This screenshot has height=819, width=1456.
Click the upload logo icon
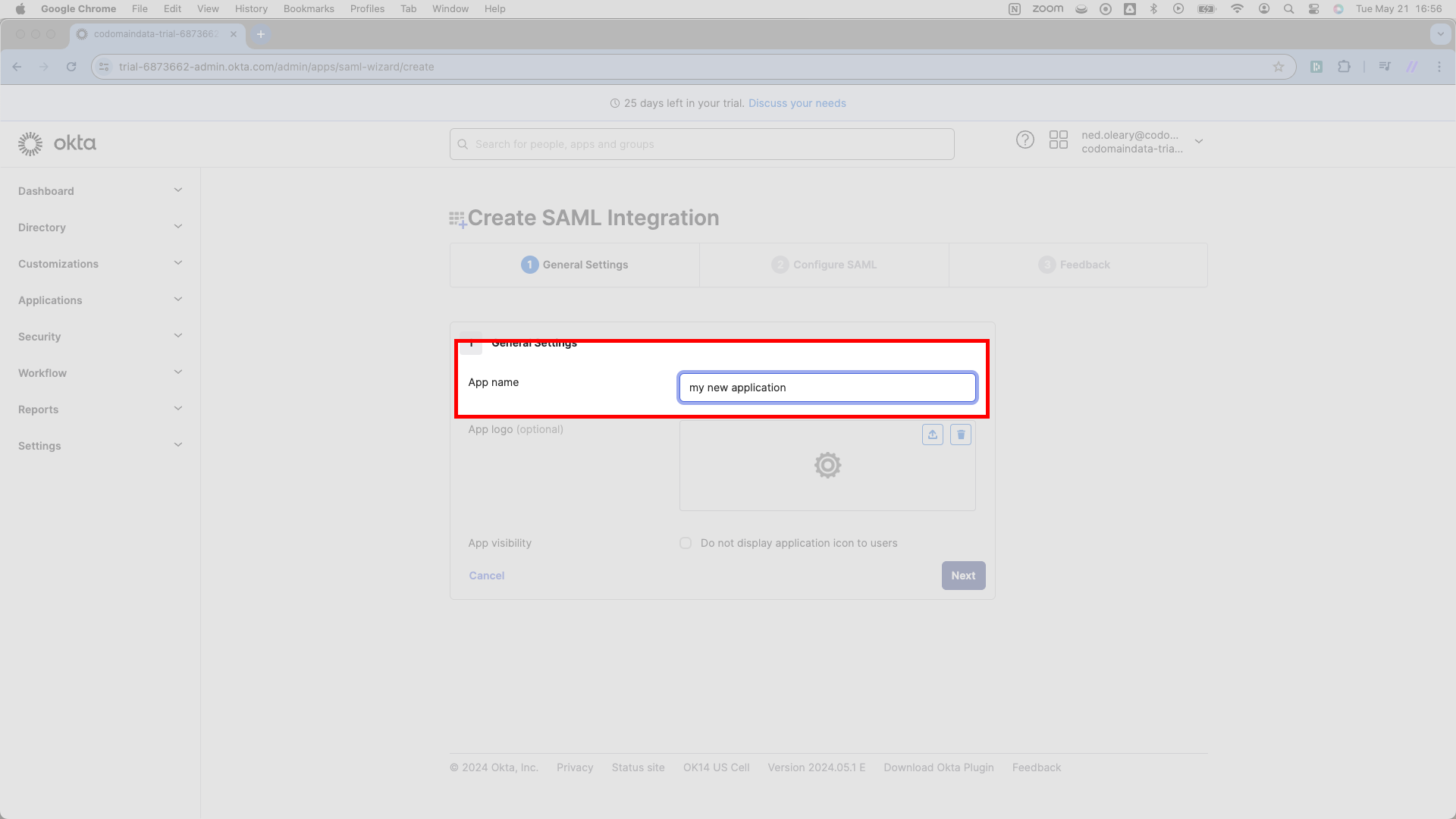coord(933,435)
